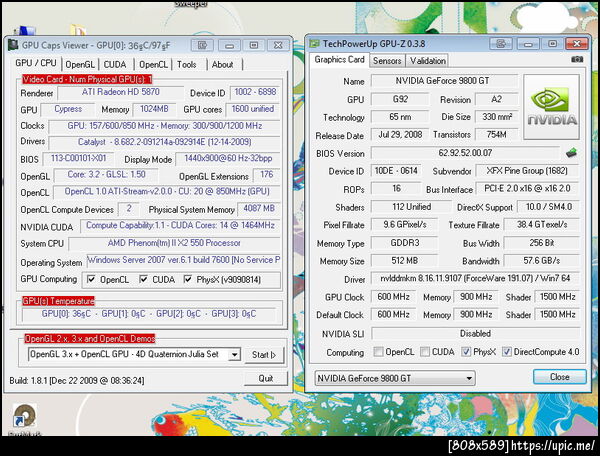Image resolution: width=600 pixels, height=456 pixels.
Task: Open the desktop shortcut icon at bottom left
Action: (x=24, y=416)
